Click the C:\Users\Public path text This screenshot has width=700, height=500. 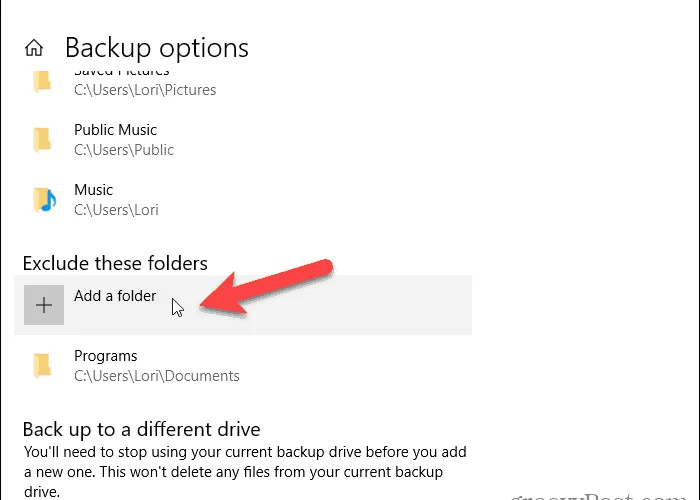point(124,150)
